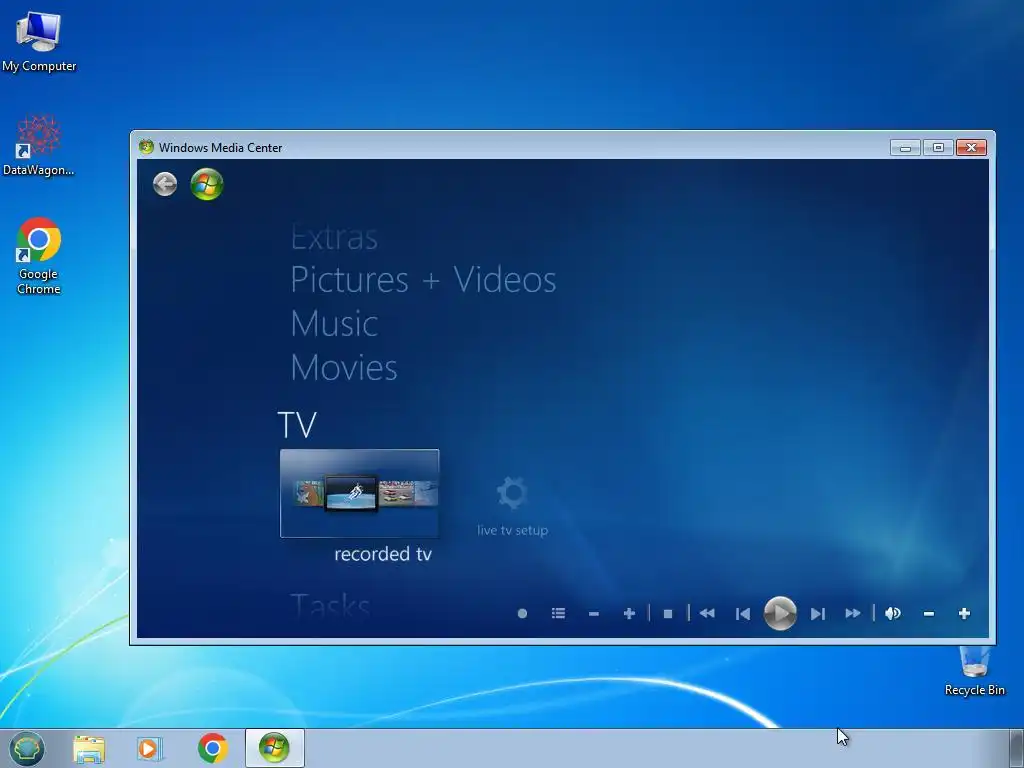Open the Recycle Bin desktop icon
1024x768 pixels.
click(x=974, y=670)
